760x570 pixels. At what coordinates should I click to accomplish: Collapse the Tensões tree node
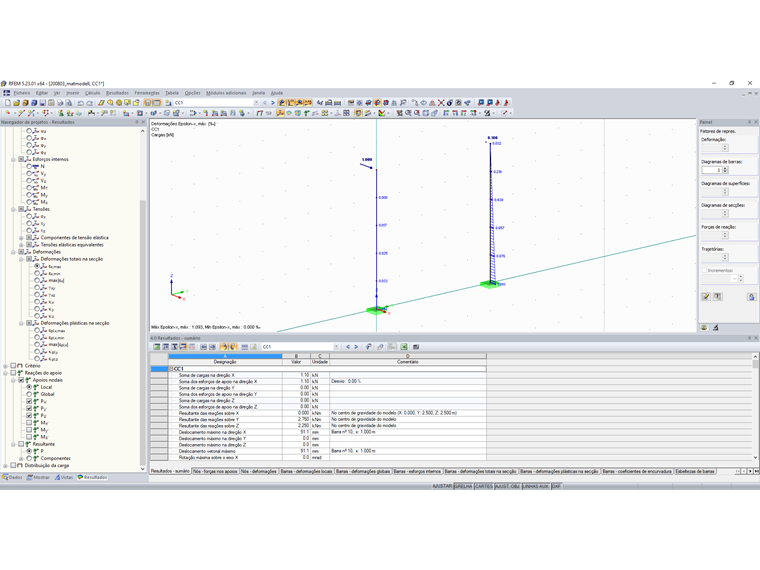click(x=14, y=209)
